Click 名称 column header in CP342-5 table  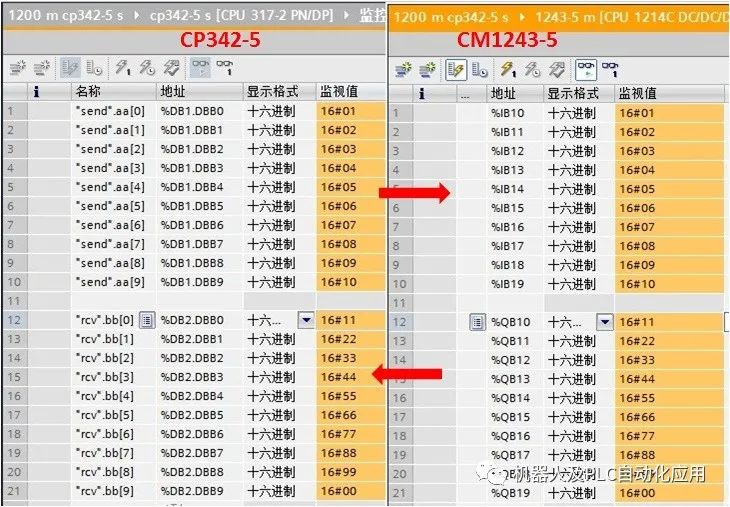tap(114, 92)
